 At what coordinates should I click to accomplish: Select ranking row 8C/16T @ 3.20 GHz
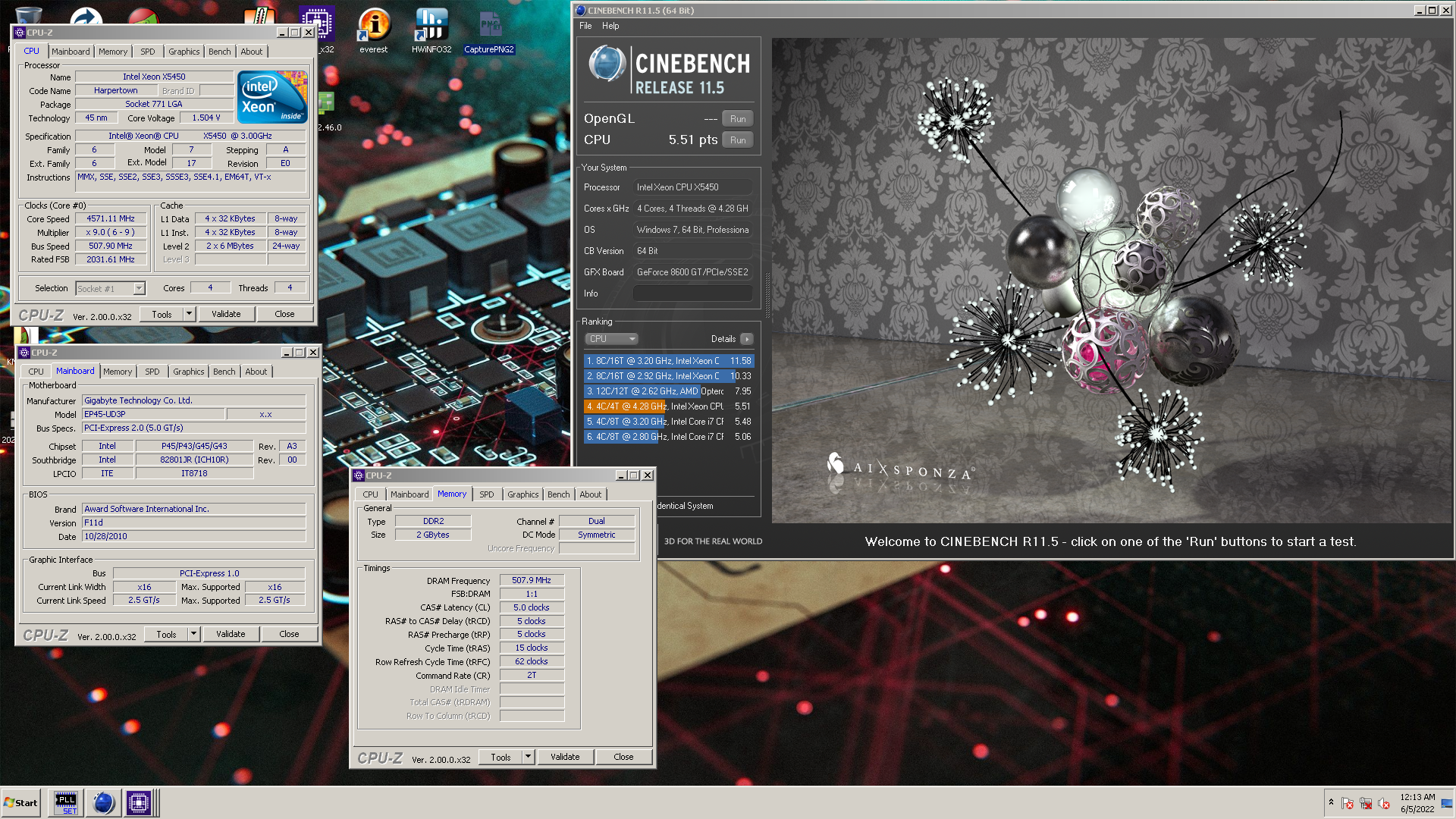tap(669, 361)
